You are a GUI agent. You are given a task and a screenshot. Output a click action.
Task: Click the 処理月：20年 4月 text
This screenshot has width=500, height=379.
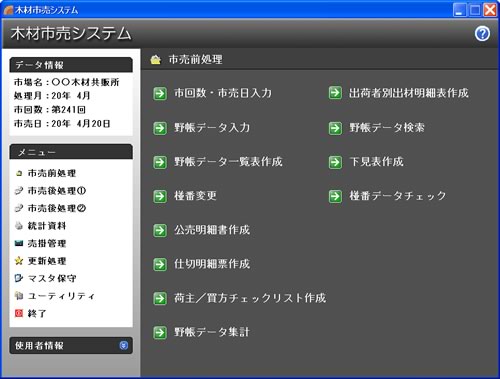[52, 96]
